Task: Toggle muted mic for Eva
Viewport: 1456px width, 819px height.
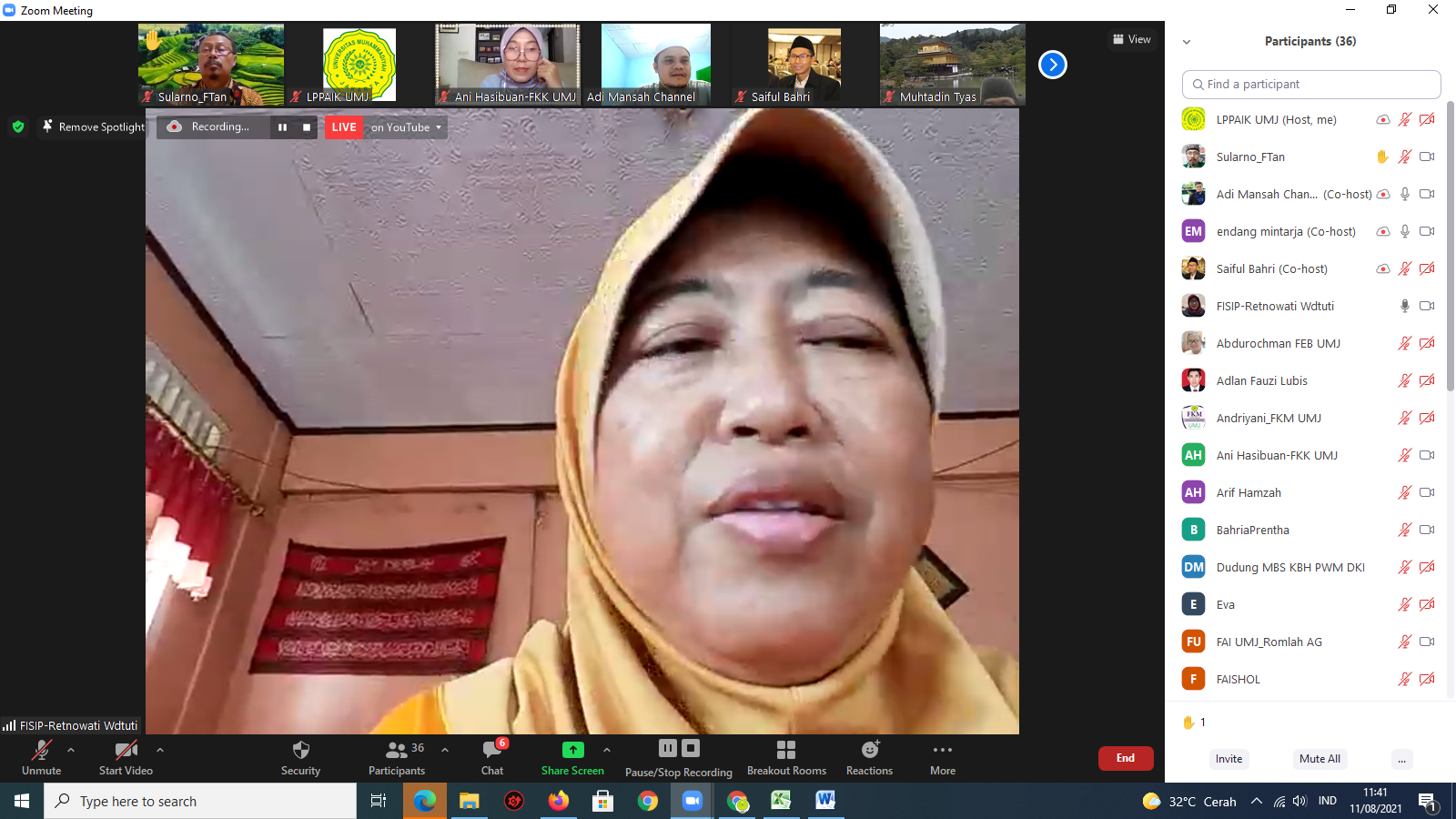Action: click(x=1405, y=604)
